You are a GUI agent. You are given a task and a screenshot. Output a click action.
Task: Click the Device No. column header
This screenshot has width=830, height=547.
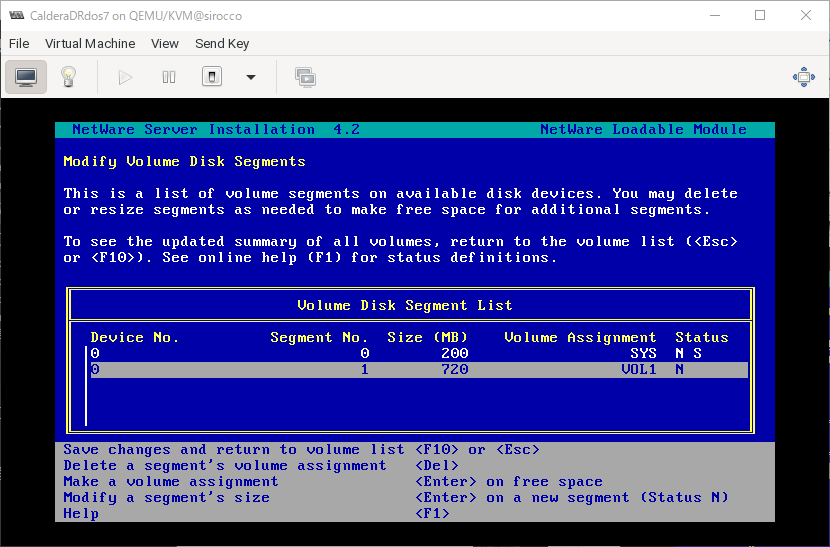(134, 337)
